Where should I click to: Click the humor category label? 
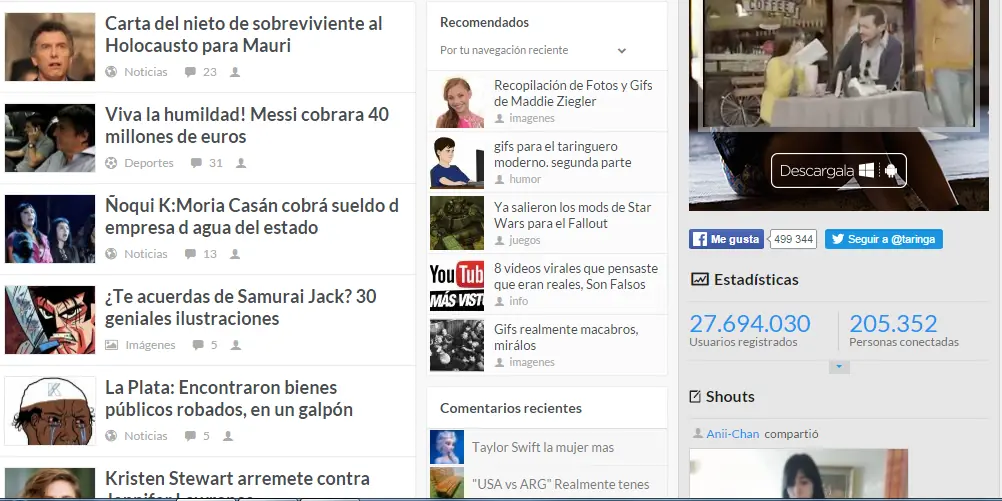(x=525, y=180)
